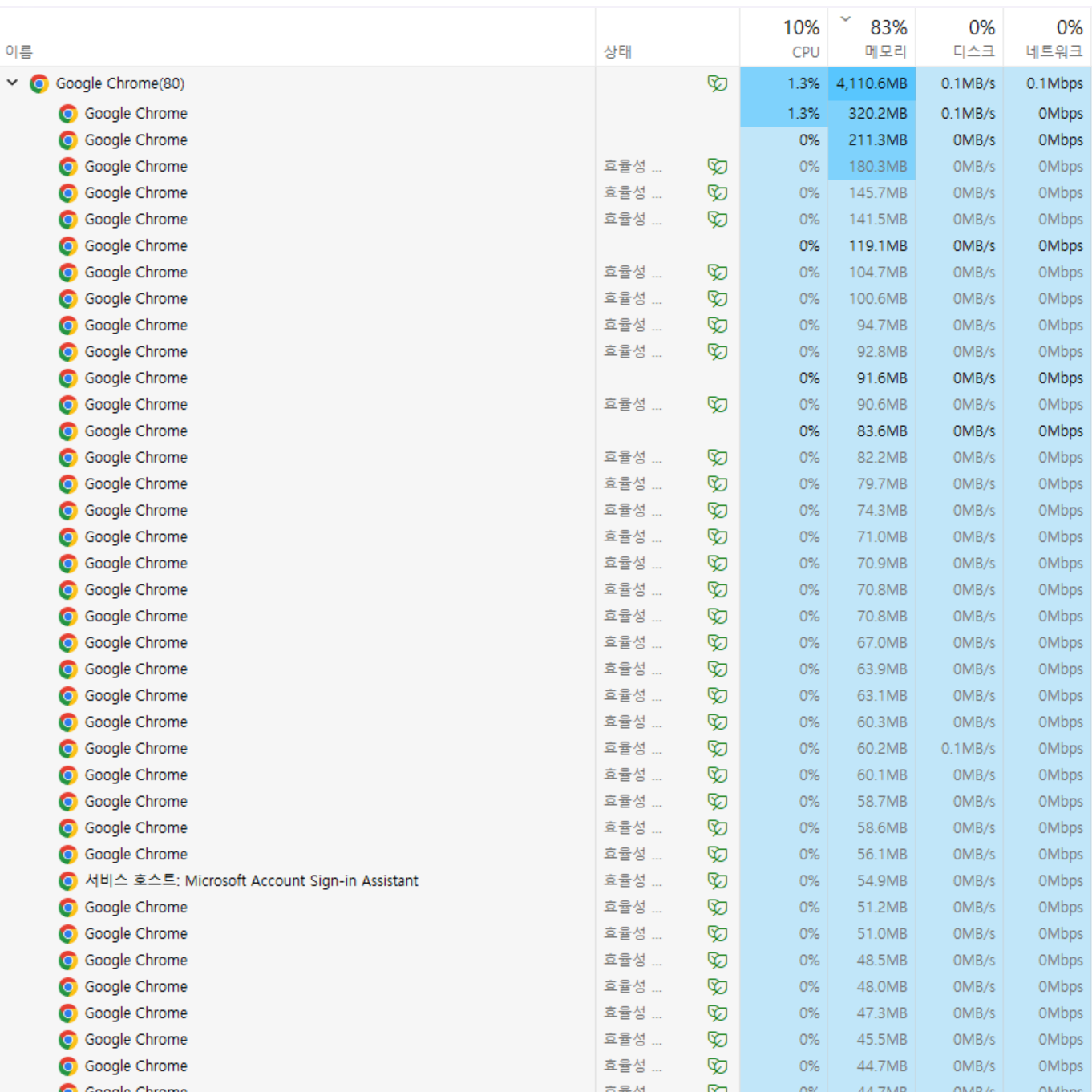Click the 효율성 status on the 100.6MB row
The image size is (1092, 1092).
[x=633, y=299]
